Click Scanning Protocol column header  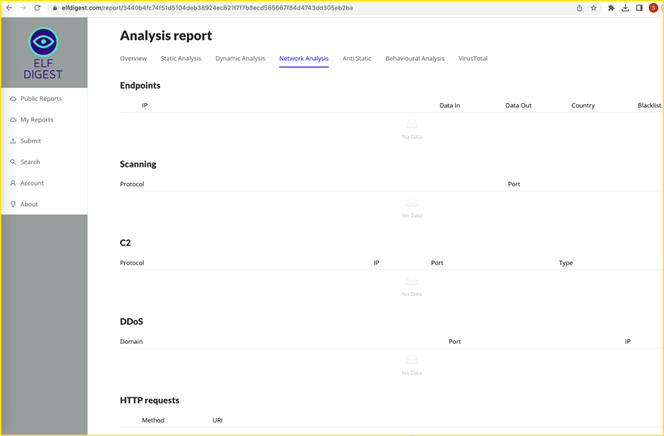[x=132, y=184]
